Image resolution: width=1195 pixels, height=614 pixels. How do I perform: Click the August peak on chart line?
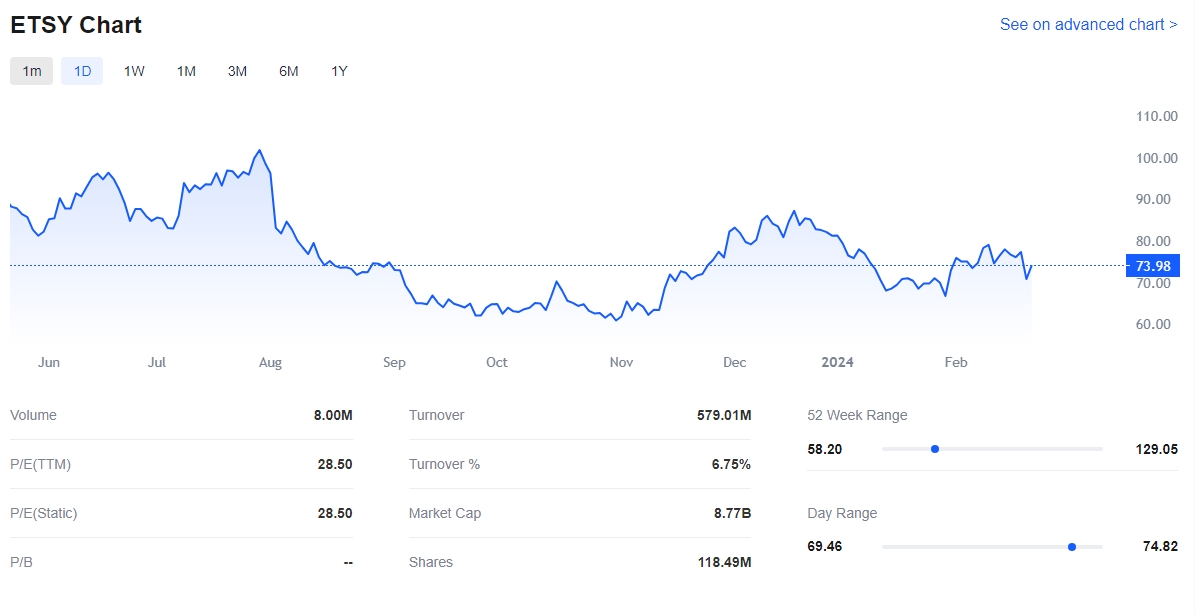point(260,151)
